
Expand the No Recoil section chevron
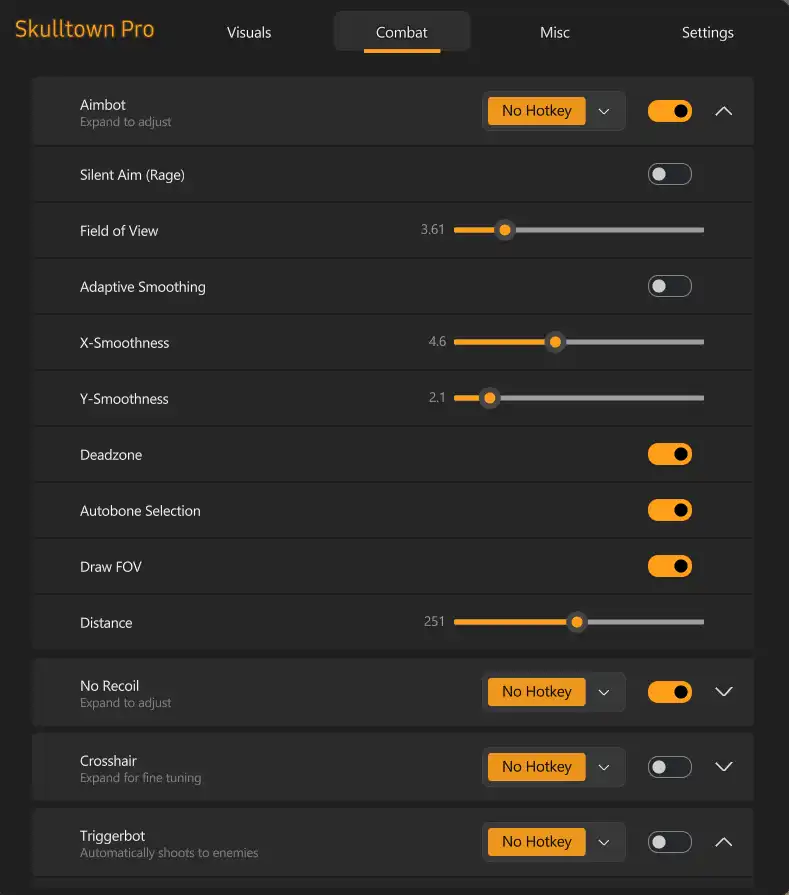[x=724, y=692]
